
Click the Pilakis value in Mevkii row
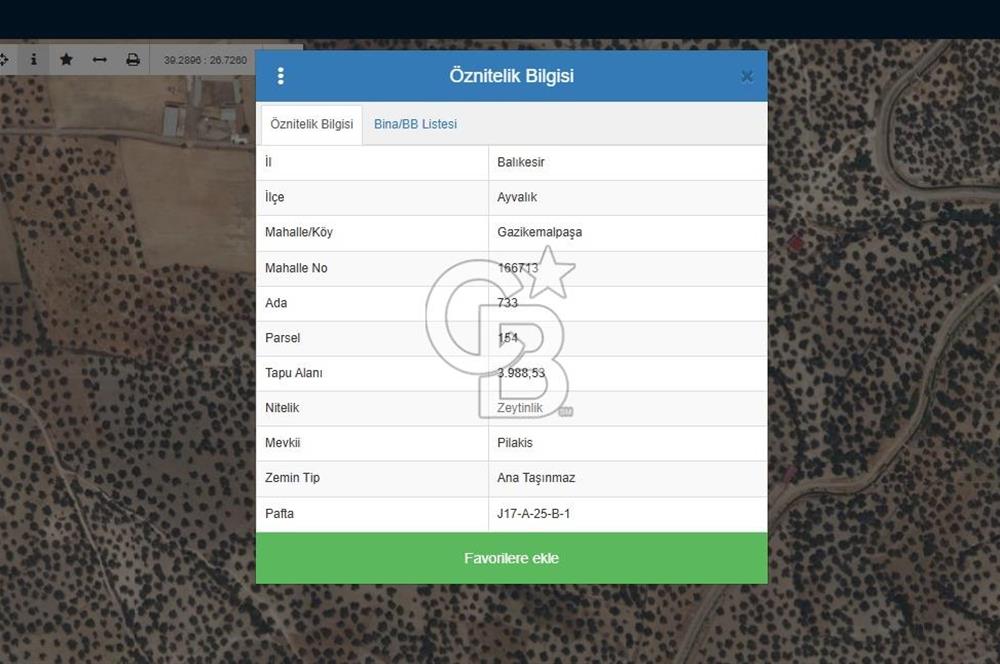coord(515,443)
